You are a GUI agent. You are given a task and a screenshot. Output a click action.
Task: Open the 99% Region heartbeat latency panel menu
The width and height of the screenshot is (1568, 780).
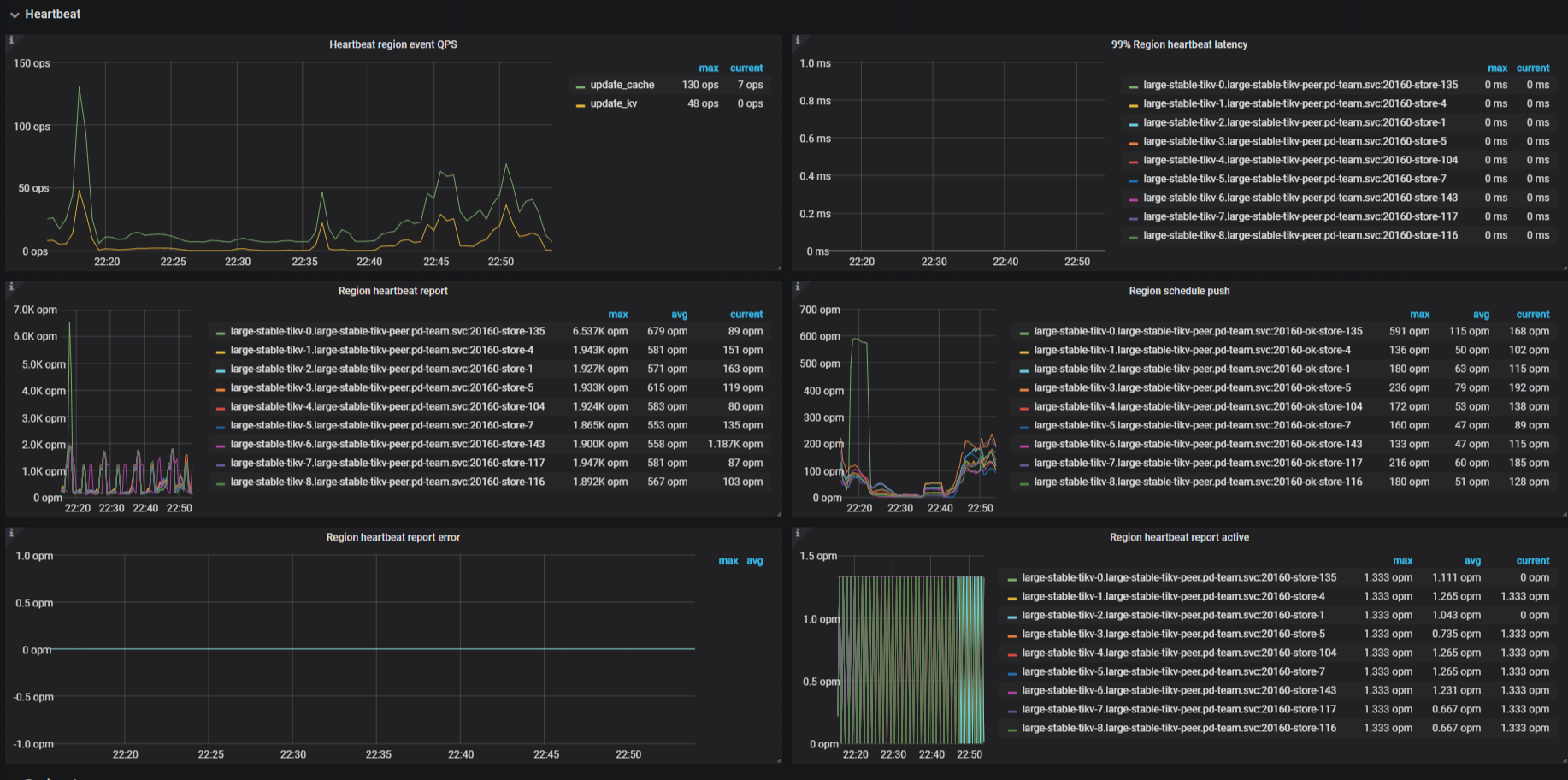[x=1178, y=44]
